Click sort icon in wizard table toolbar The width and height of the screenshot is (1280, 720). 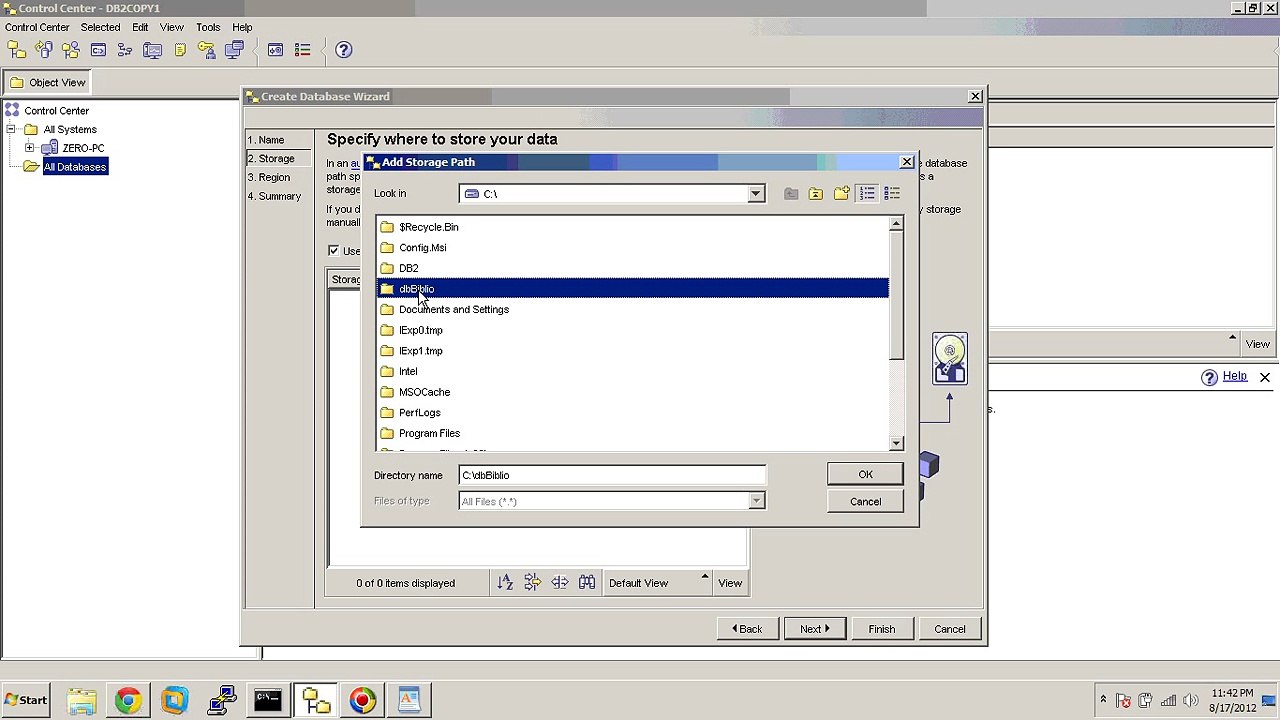505,583
